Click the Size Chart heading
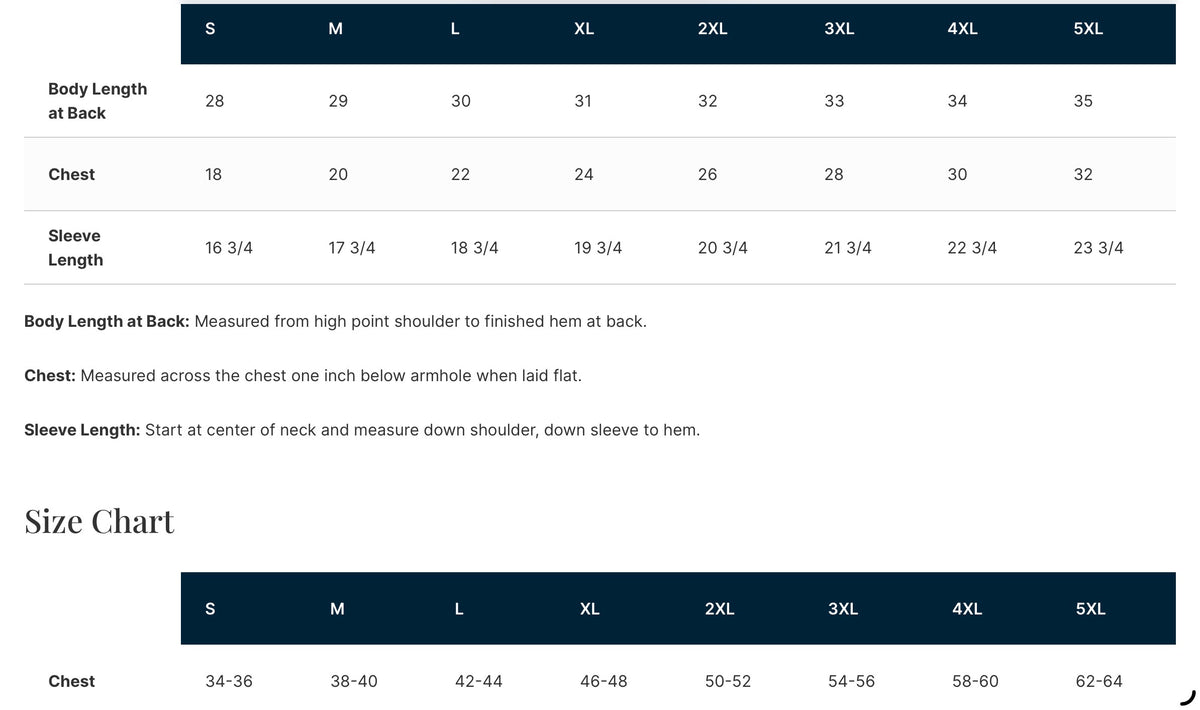 click(99, 521)
